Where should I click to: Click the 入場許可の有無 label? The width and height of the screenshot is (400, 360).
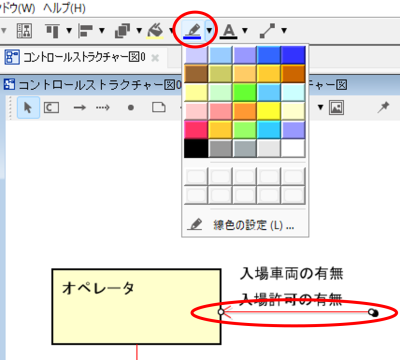[x=292, y=299]
